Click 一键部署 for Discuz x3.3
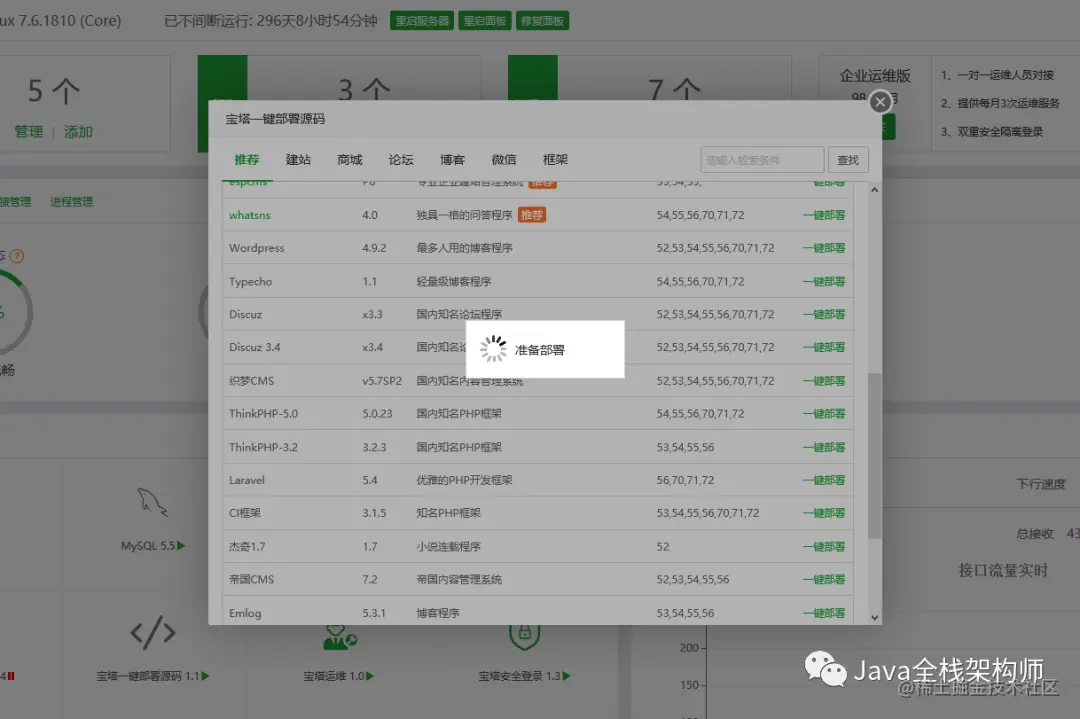The height and width of the screenshot is (719, 1080). (824, 314)
